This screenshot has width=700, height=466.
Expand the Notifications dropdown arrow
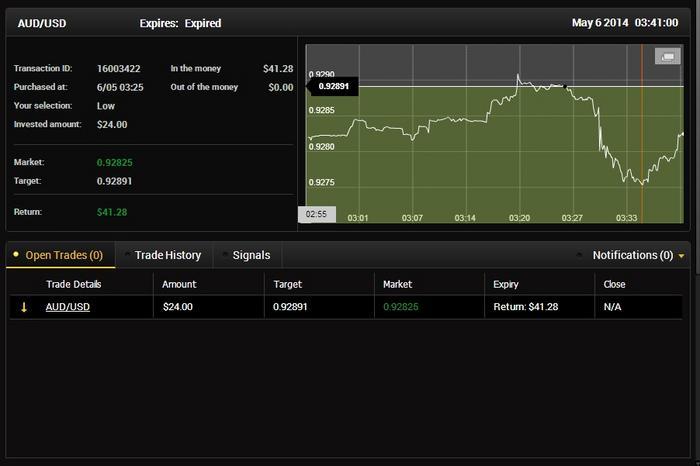click(x=681, y=256)
